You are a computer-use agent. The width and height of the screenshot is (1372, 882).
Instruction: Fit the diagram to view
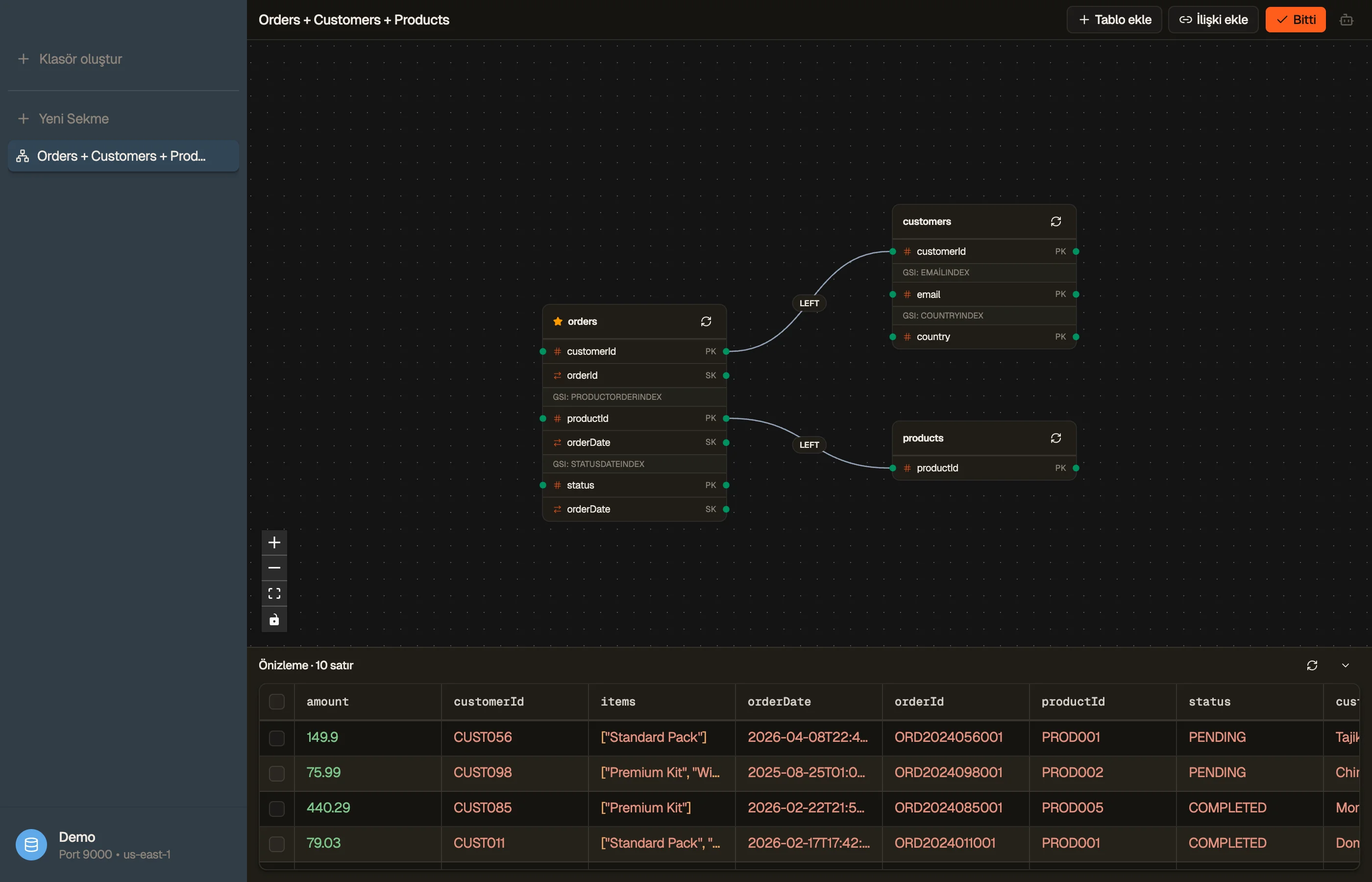click(274, 594)
